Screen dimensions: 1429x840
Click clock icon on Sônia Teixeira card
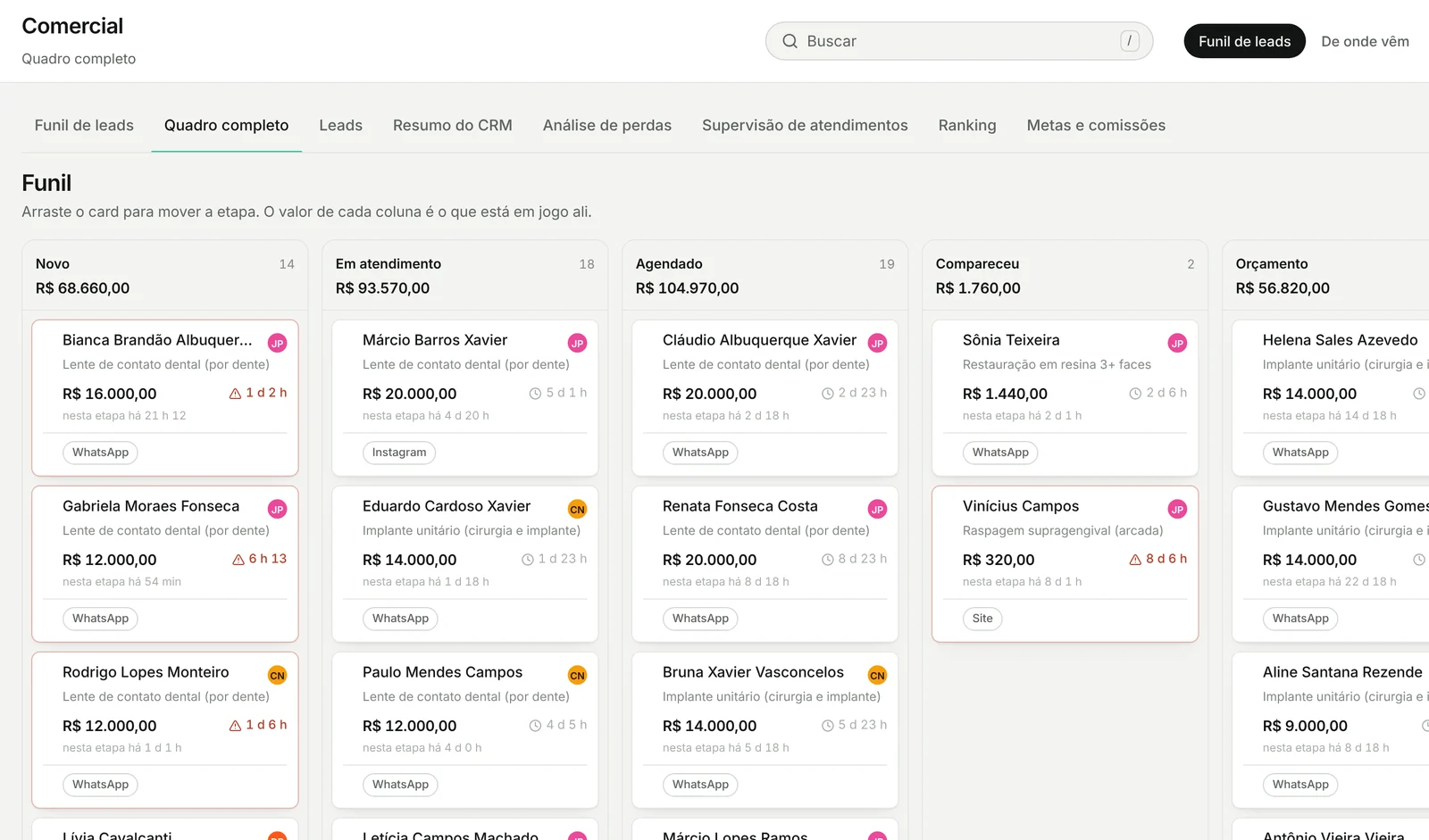(x=1135, y=394)
